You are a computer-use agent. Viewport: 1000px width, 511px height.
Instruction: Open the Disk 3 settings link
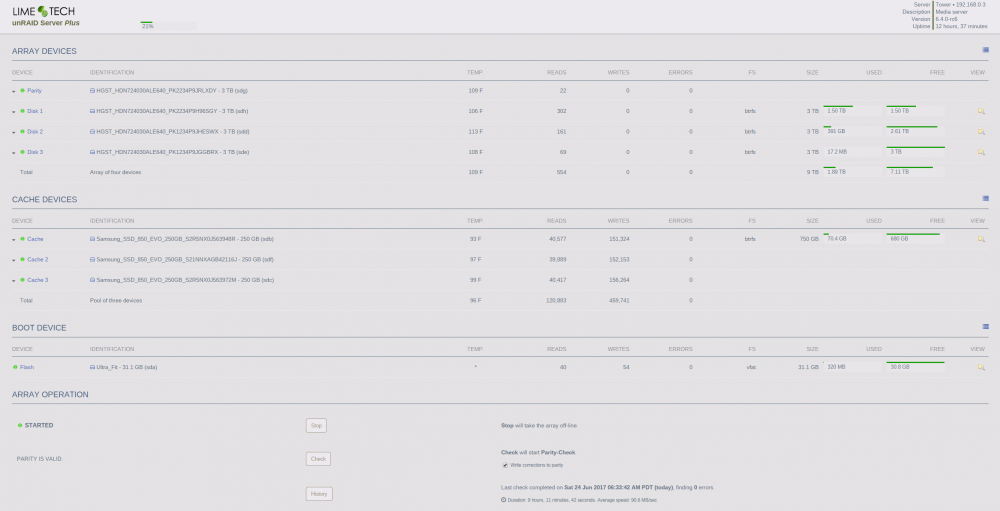click(x=35, y=152)
